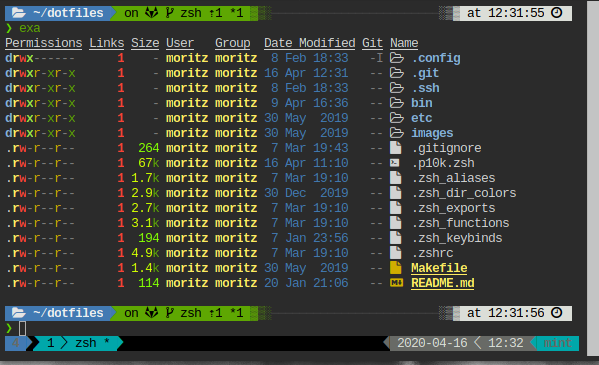Click the open folder icon in top prompt
Image resolution: width=599 pixels, height=365 pixels.
pos(18,13)
